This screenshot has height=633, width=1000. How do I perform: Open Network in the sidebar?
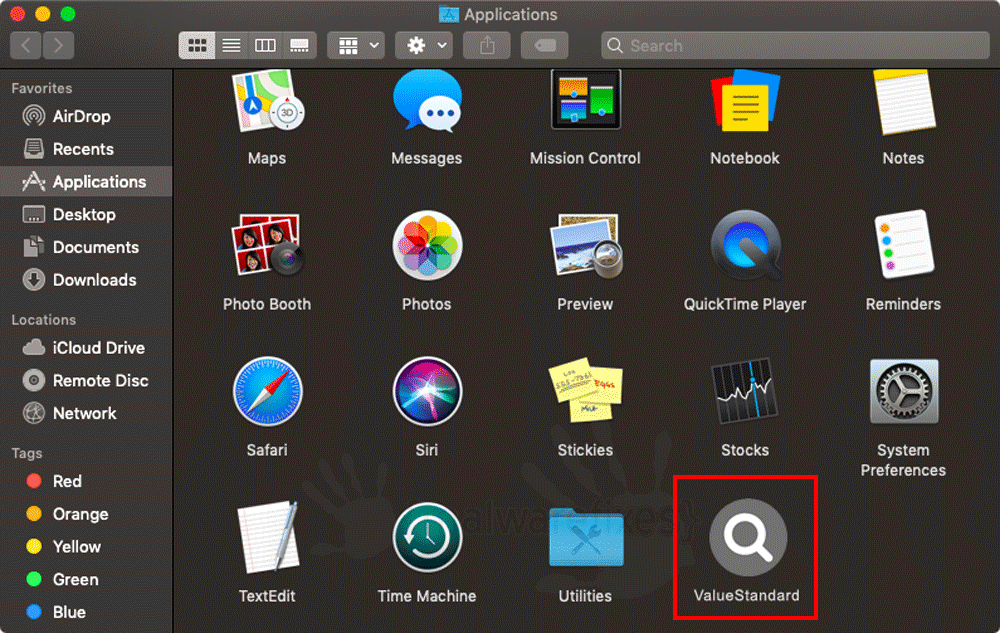point(86,414)
